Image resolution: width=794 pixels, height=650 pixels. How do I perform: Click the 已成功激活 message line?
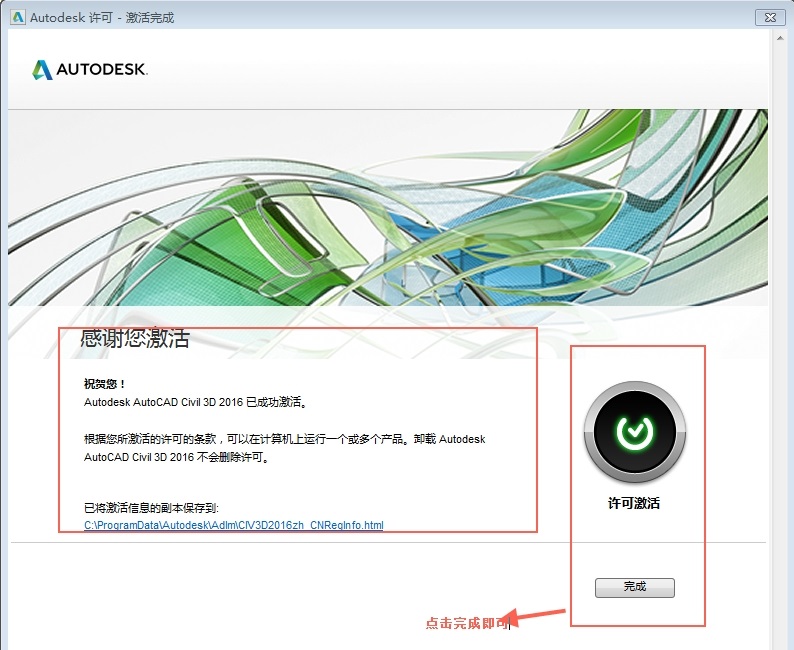(x=195, y=402)
